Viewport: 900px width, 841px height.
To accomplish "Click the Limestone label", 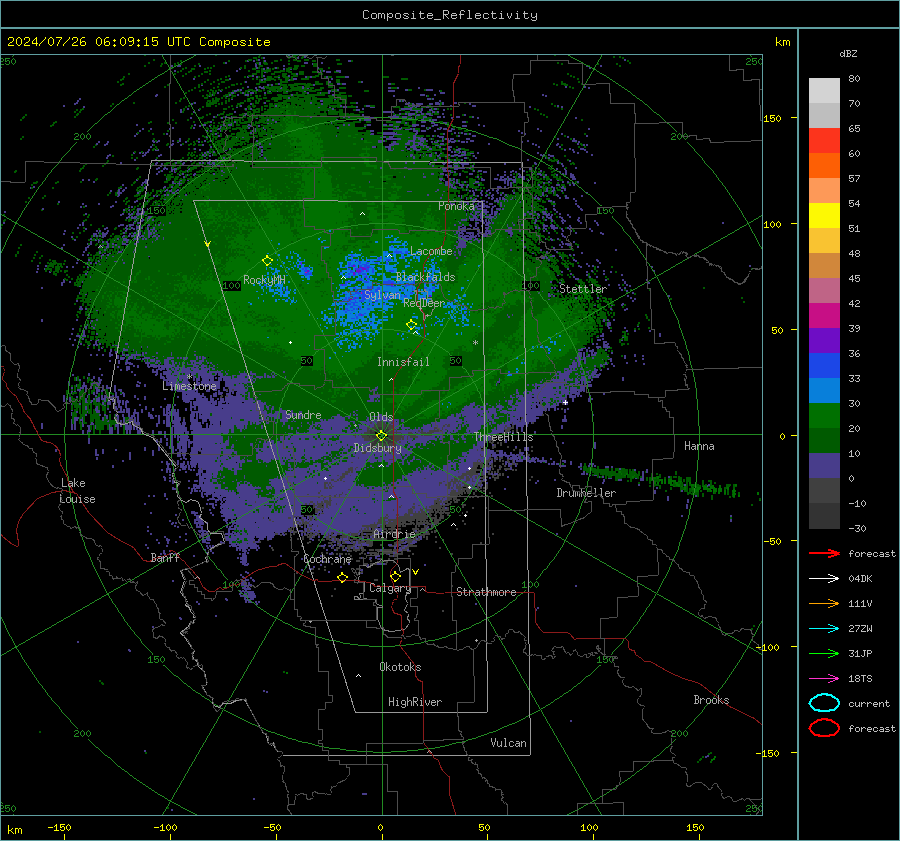I will click(x=189, y=386).
